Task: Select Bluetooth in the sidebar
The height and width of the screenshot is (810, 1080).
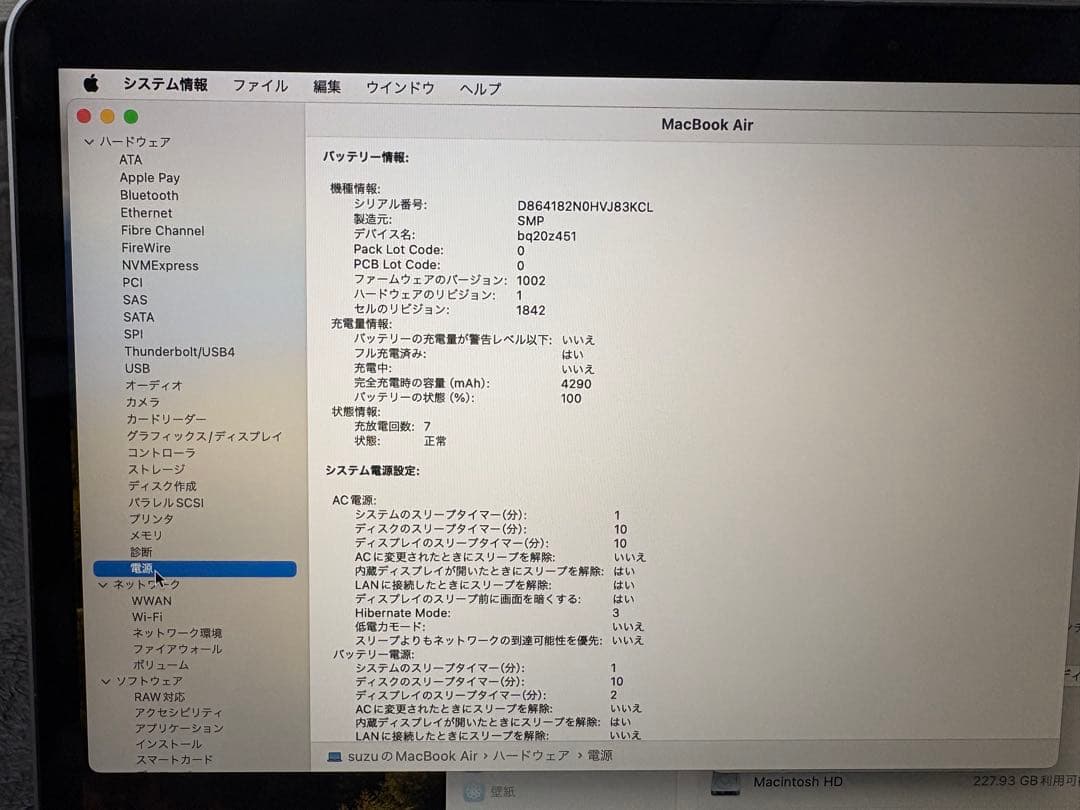Action: 149,195
